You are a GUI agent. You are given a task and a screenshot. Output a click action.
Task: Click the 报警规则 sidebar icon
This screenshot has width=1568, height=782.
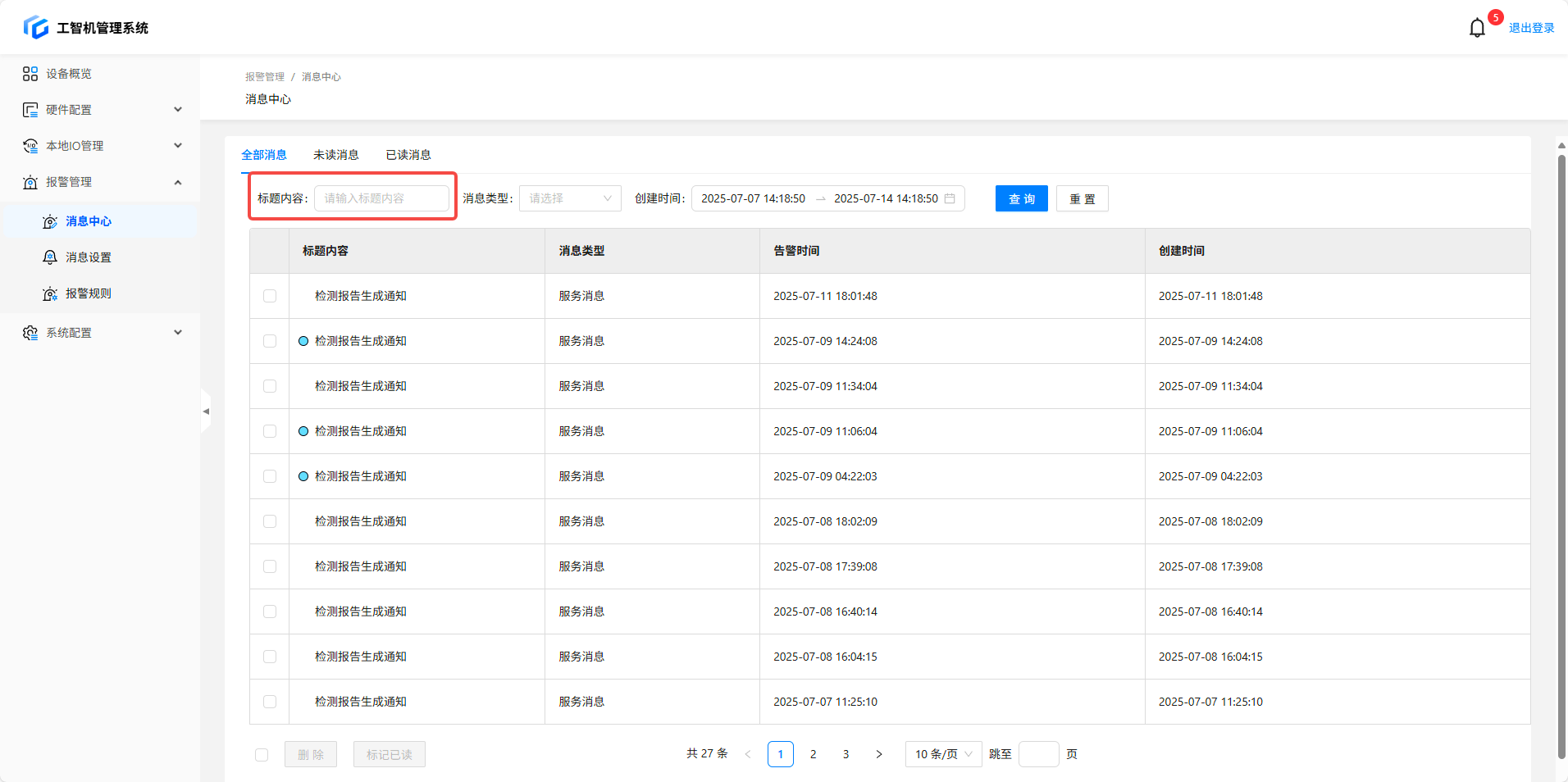pos(50,293)
